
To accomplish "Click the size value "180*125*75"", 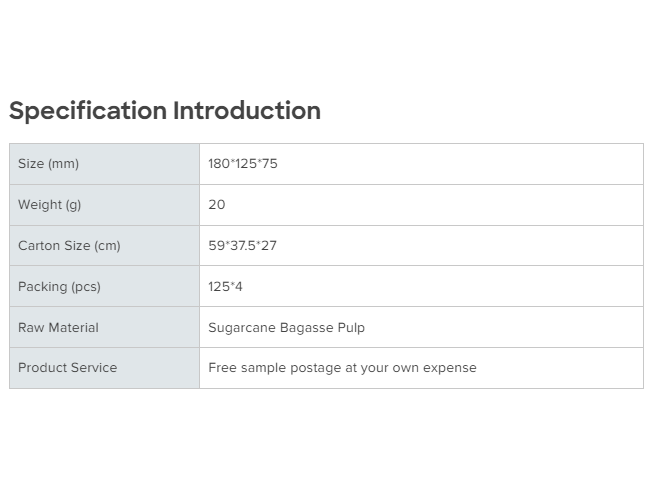I will [x=243, y=164].
